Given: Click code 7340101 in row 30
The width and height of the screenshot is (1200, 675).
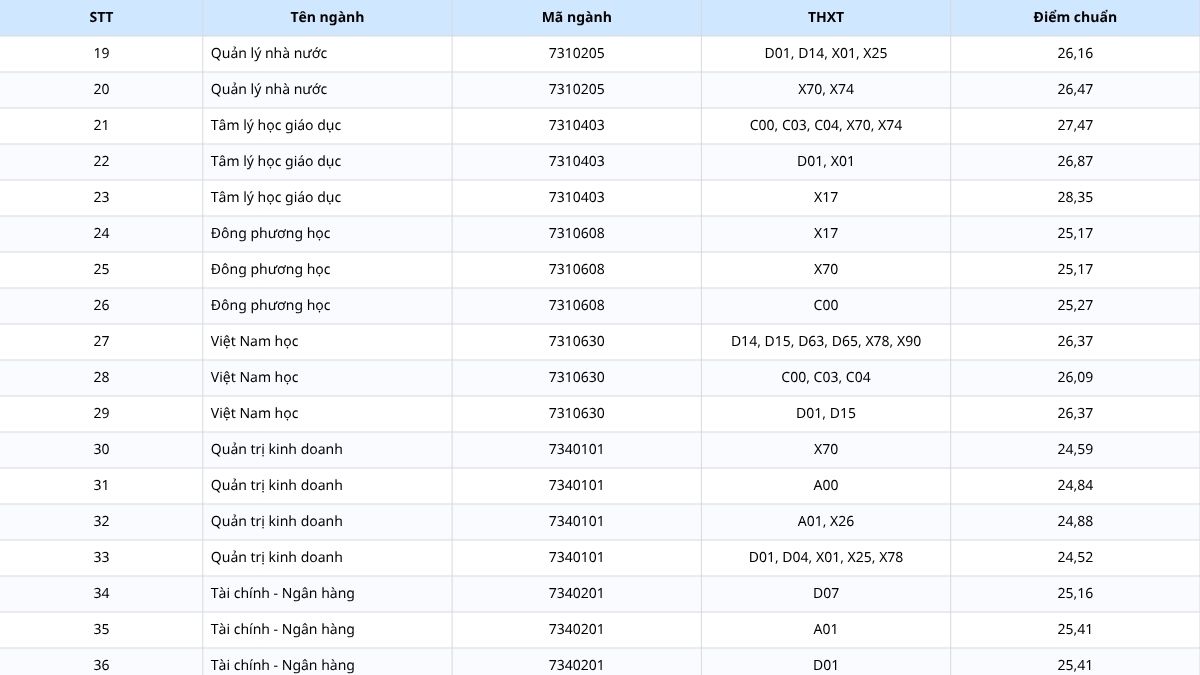Looking at the screenshot, I should click(576, 449).
